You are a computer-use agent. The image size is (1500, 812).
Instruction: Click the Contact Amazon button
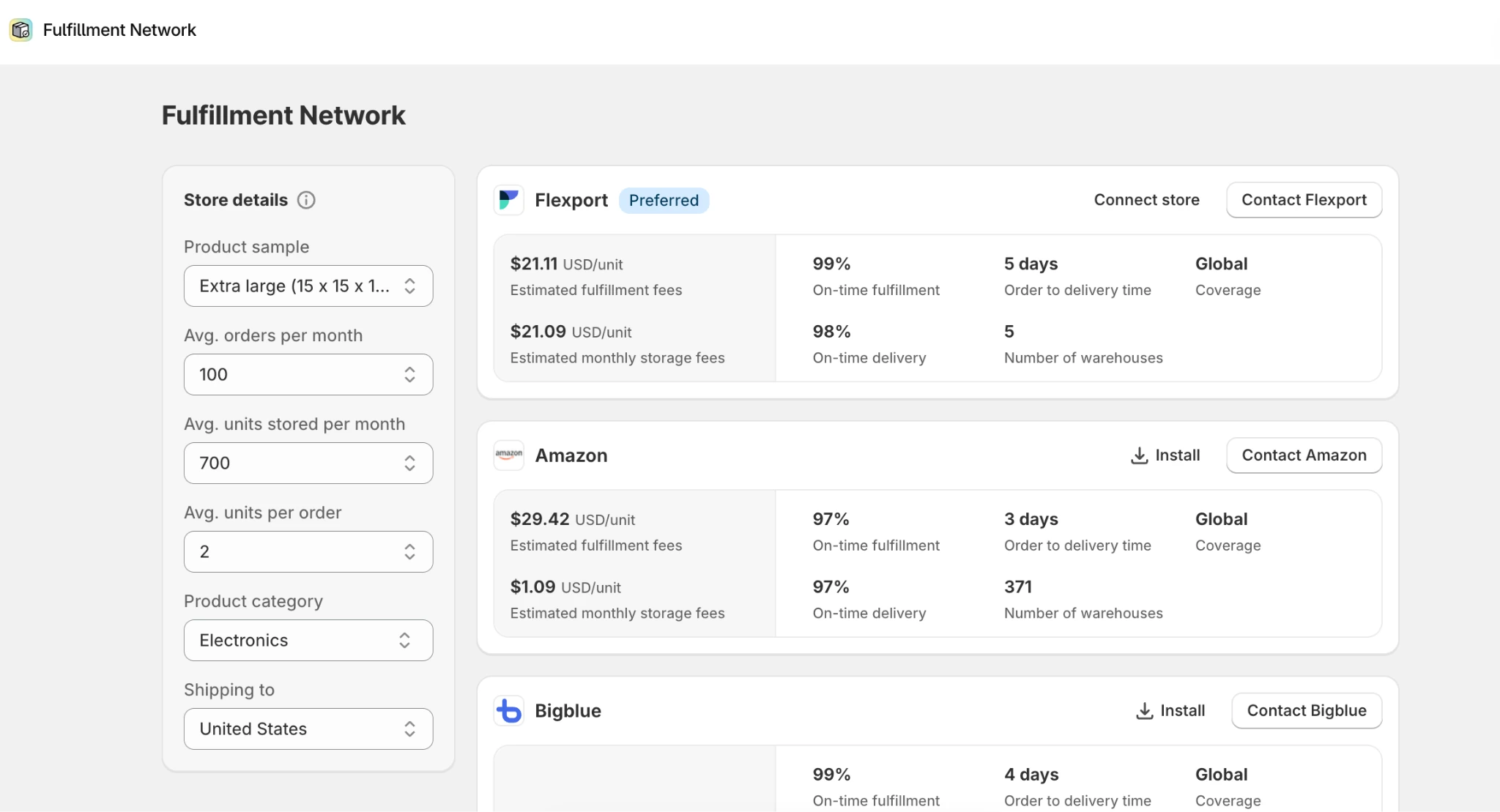[1304, 455]
